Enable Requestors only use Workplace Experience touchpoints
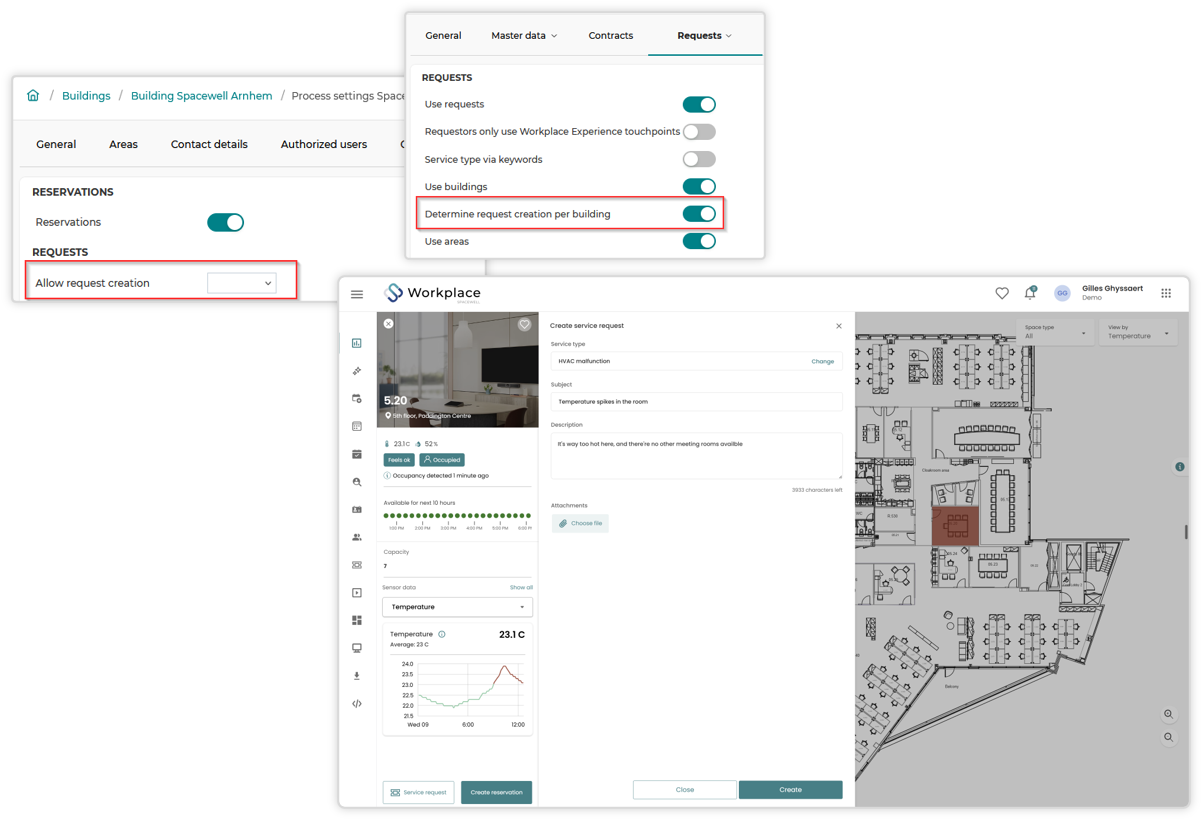The width and height of the screenshot is (1202, 820). pos(699,132)
